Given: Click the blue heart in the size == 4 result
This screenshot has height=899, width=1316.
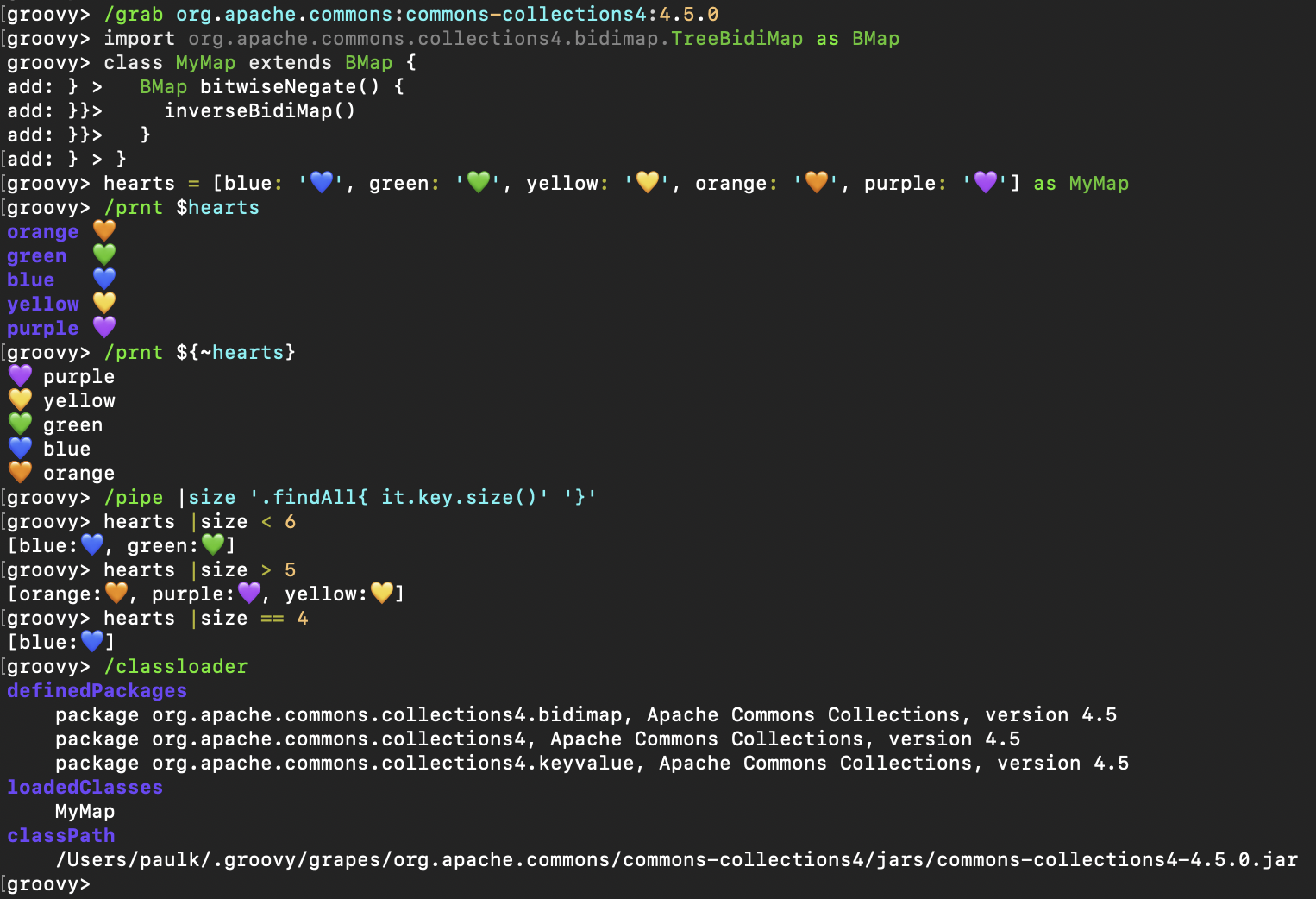Looking at the screenshot, I should (x=92, y=642).
